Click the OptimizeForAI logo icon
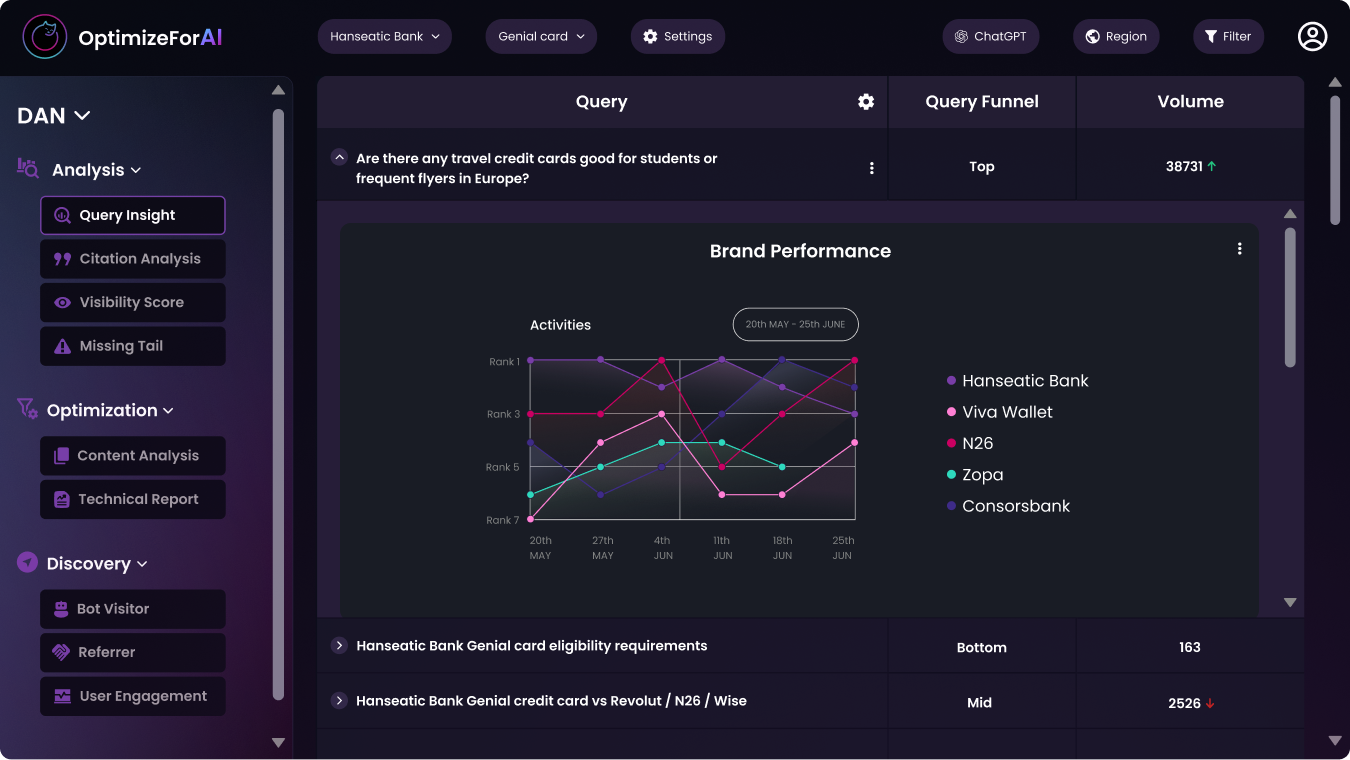 (45, 38)
